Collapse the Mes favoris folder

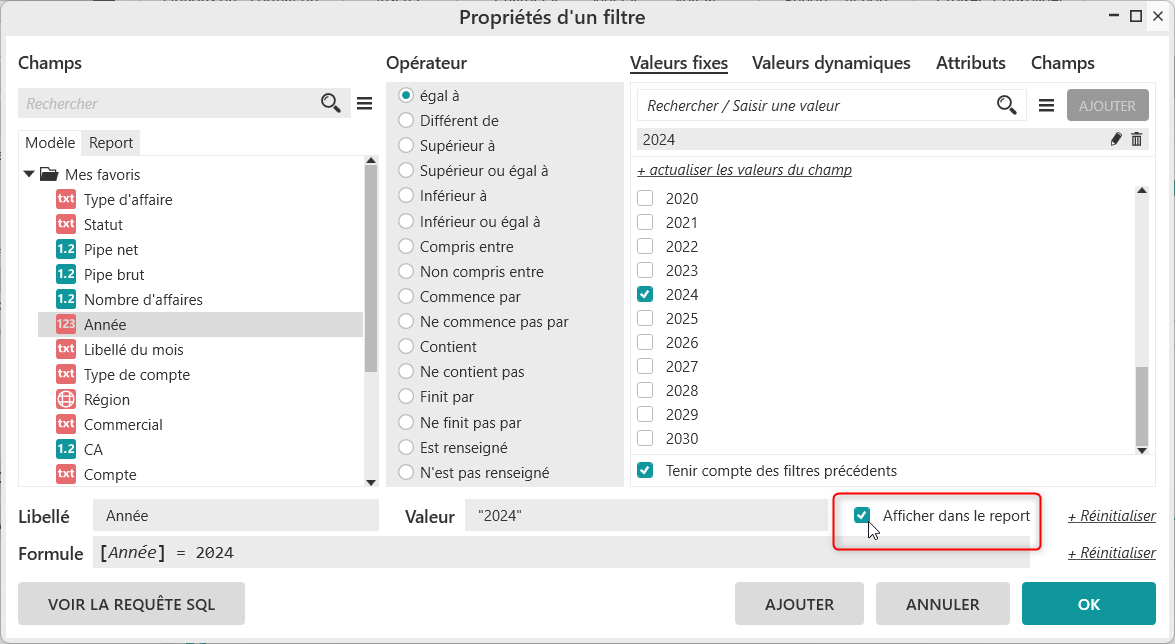(x=29, y=174)
